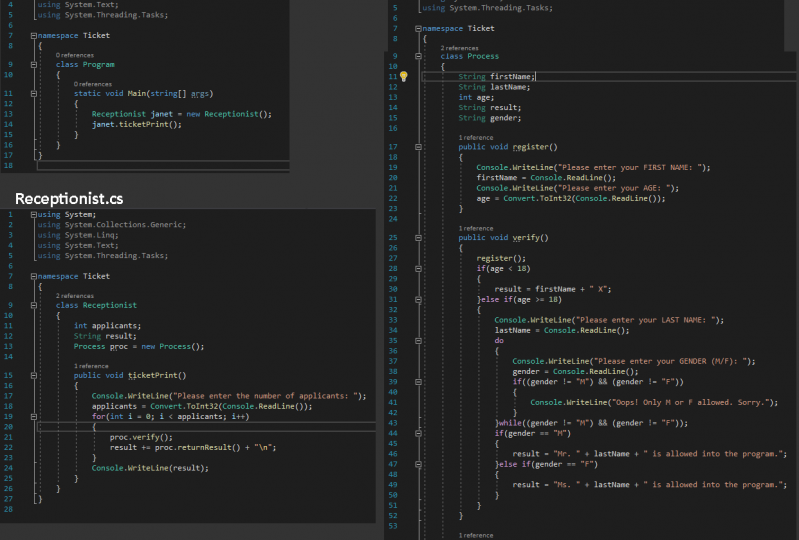Click the 'result = firstName + " X";' line
799x540 pixels.
552,289
